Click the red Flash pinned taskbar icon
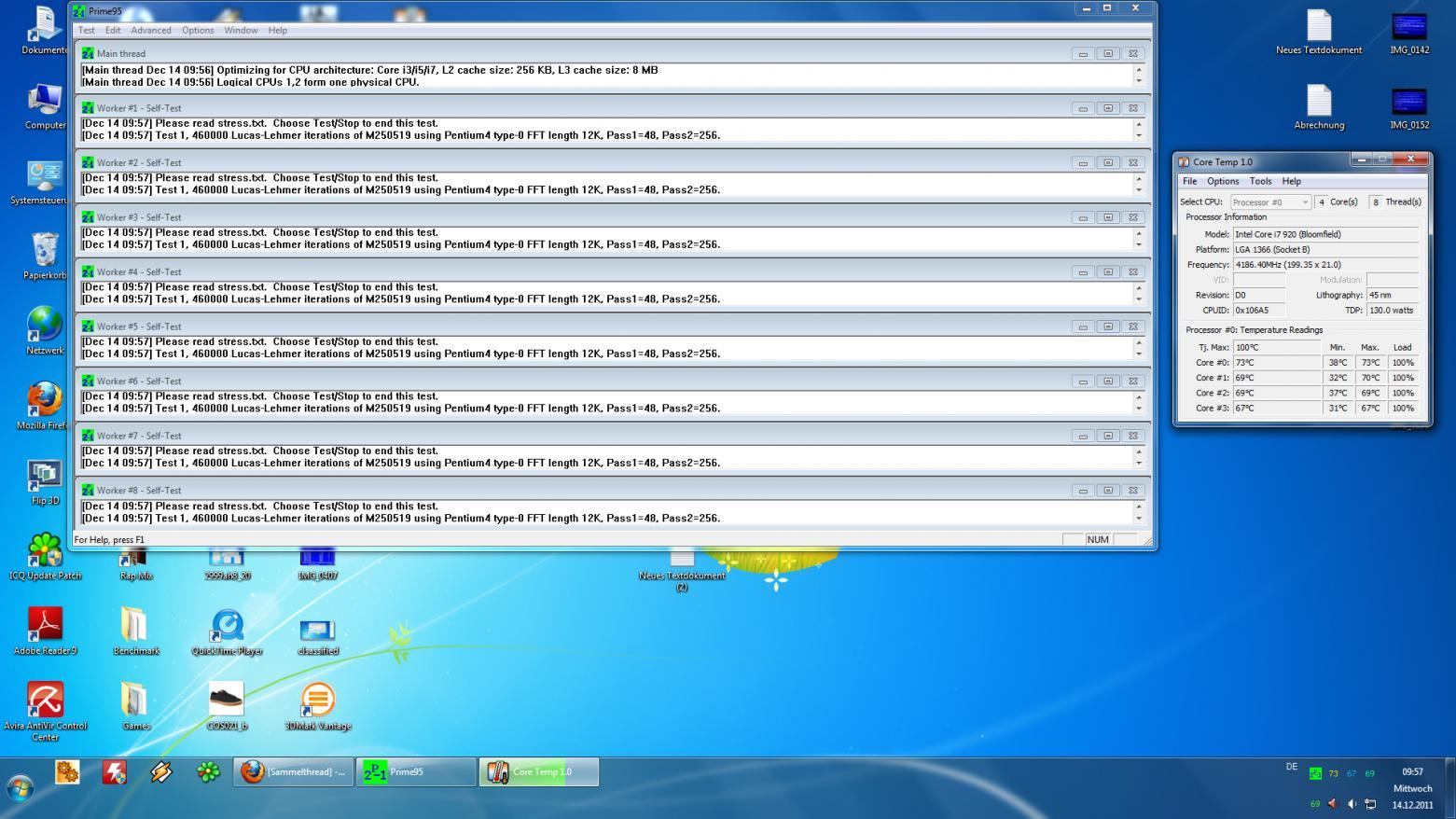 [x=114, y=771]
